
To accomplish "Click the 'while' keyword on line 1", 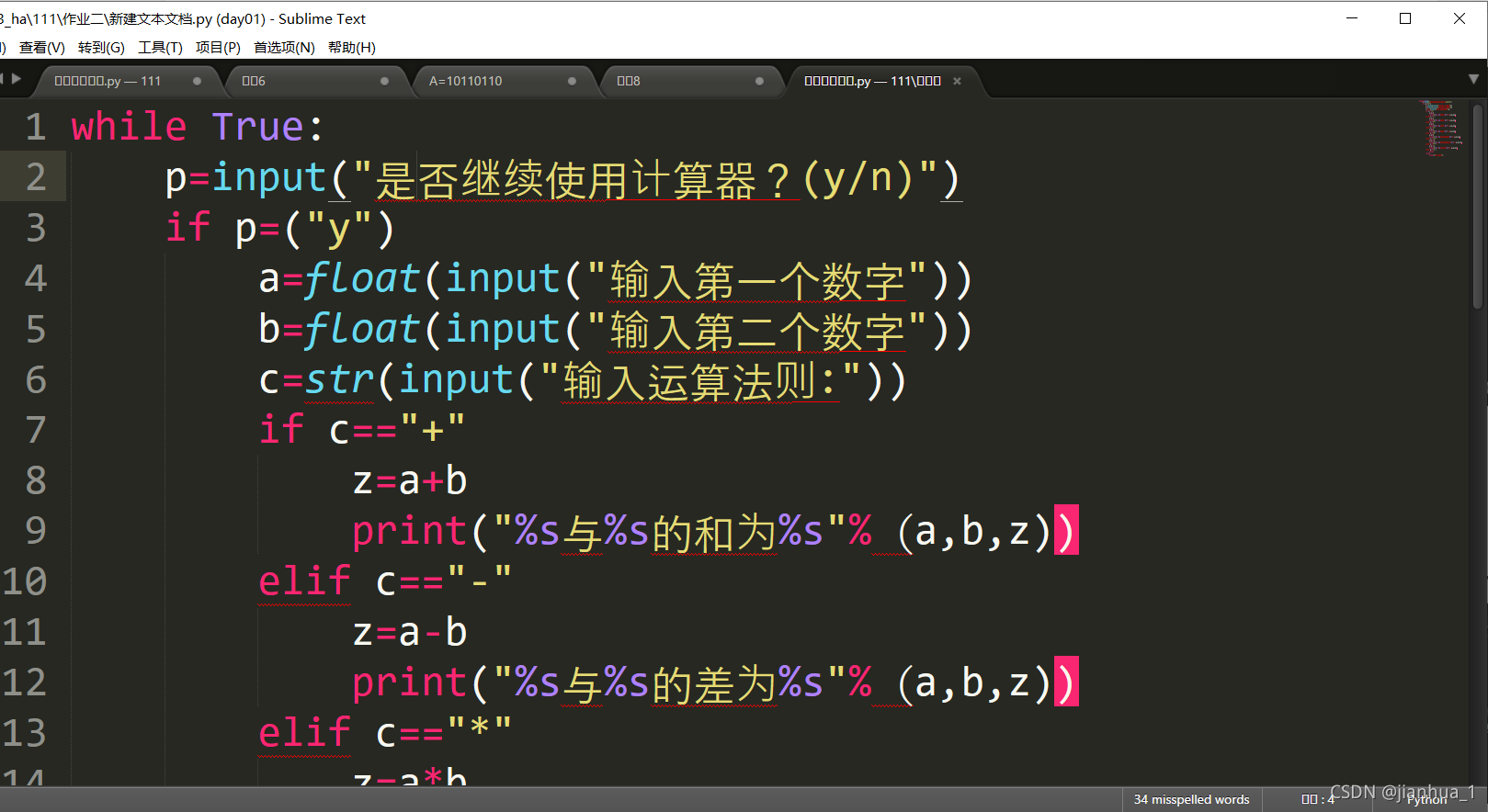I will click(x=130, y=127).
